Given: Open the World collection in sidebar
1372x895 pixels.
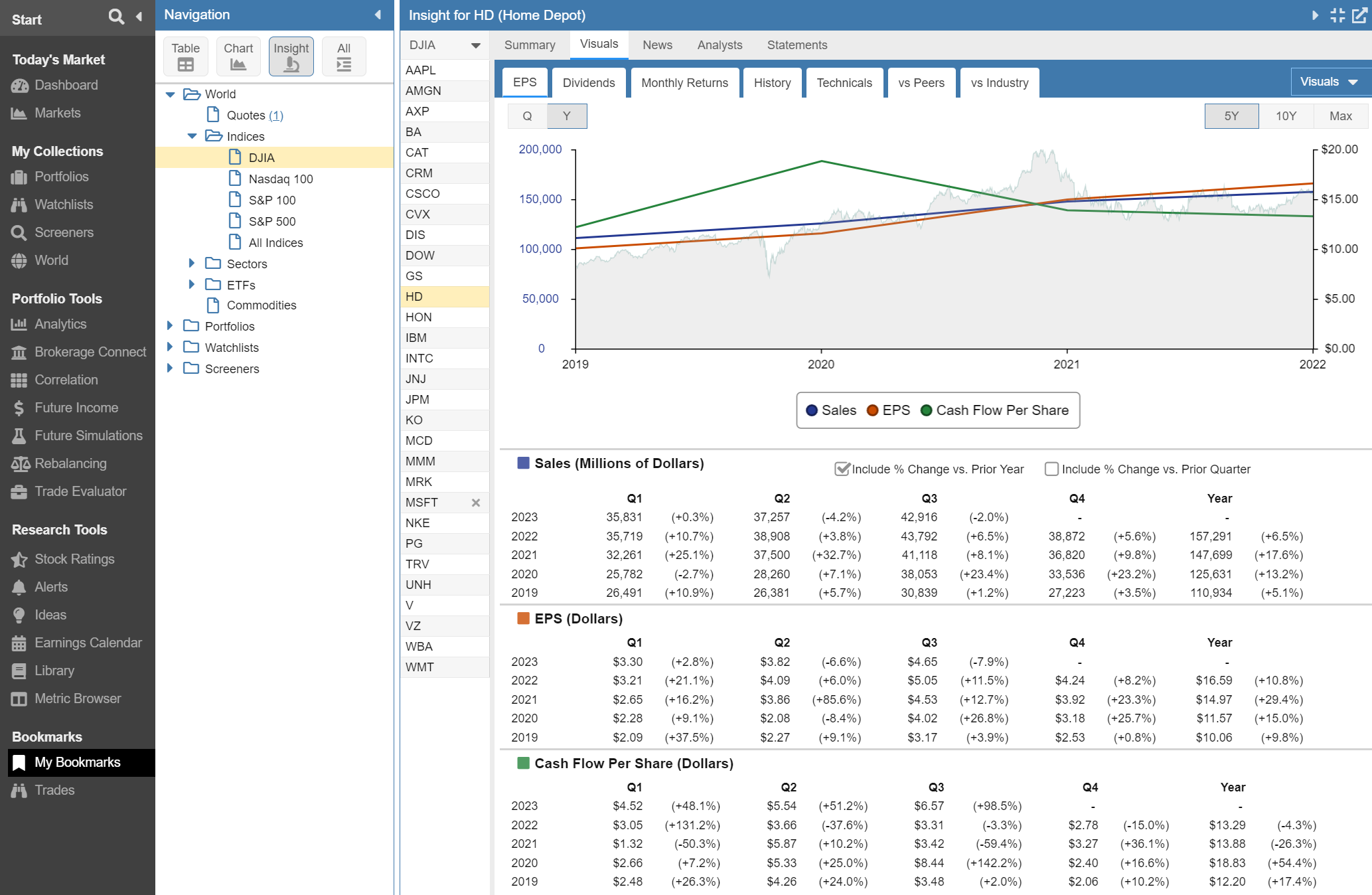Looking at the screenshot, I should tap(51, 260).
